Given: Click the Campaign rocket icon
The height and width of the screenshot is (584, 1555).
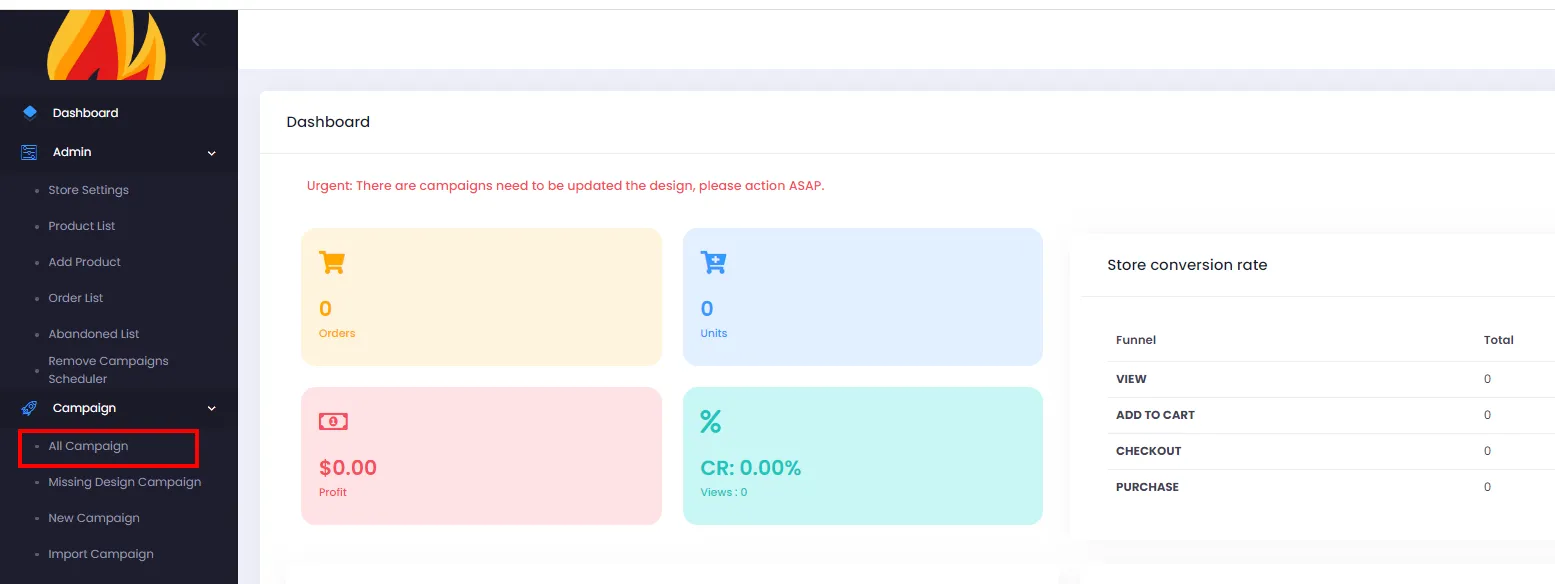Looking at the screenshot, I should [29, 408].
